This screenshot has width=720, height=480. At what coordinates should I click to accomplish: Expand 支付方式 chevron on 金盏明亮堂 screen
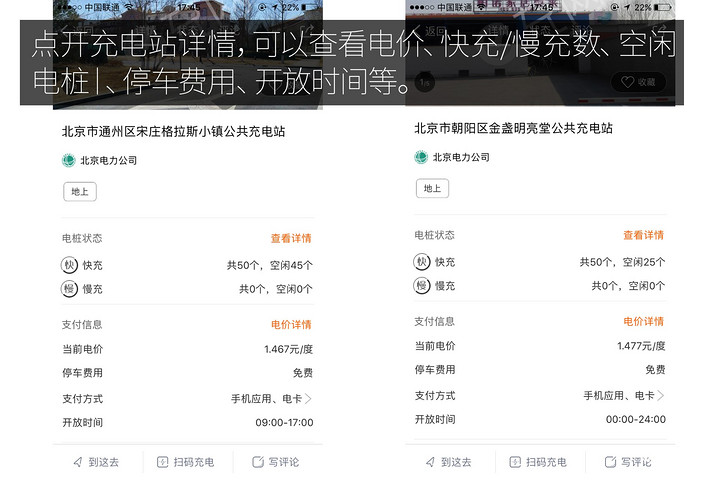[661, 395]
